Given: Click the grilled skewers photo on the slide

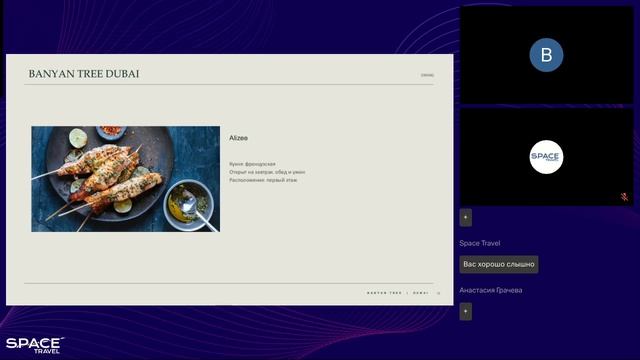Looking at the screenshot, I should pyautogui.click(x=126, y=179).
